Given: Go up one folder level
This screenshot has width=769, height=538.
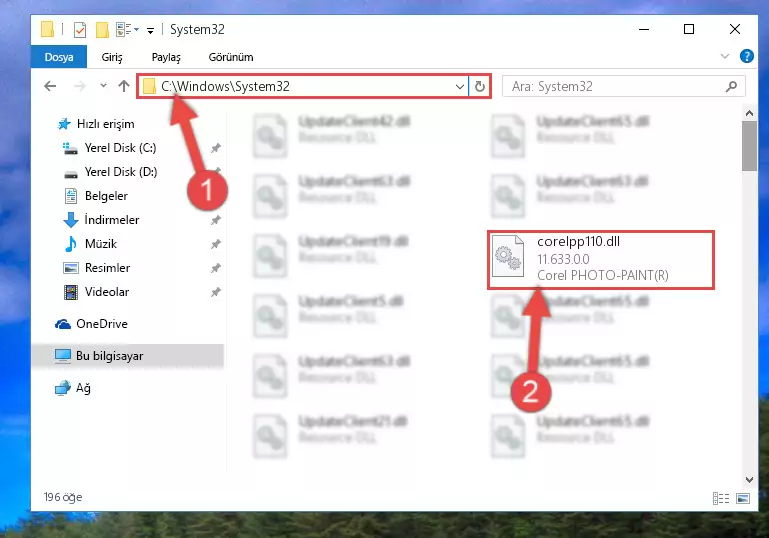Looking at the screenshot, I should pyautogui.click(x=124, y=86).
